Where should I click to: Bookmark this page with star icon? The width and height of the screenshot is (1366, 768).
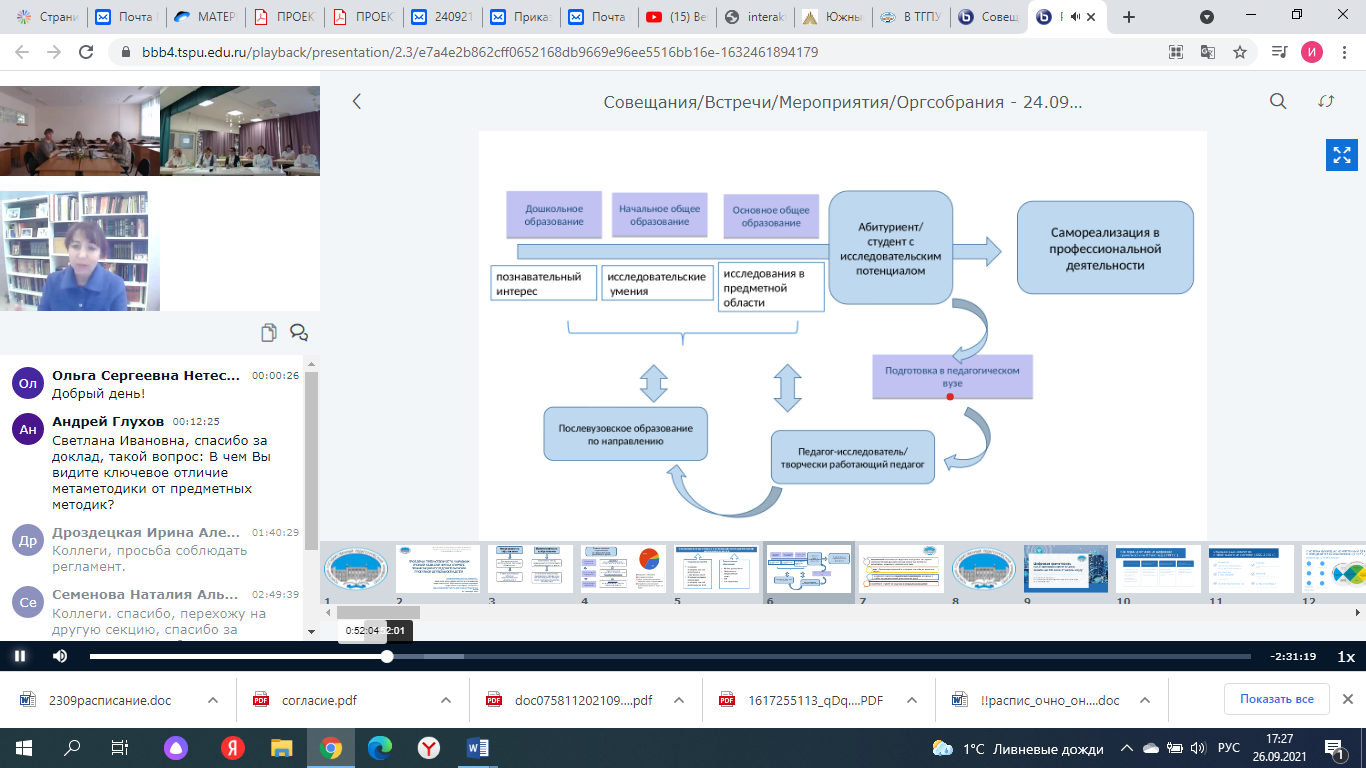(x=1240, y=52)
